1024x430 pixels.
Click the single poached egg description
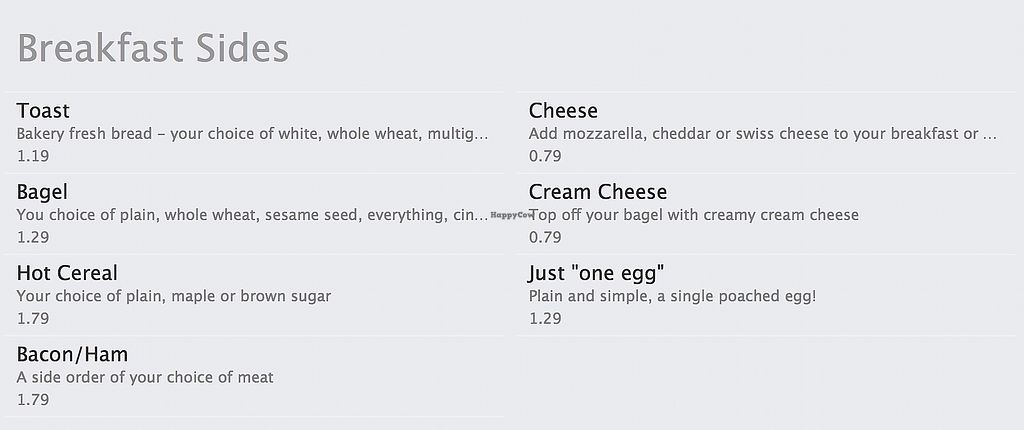click(672, 296)
